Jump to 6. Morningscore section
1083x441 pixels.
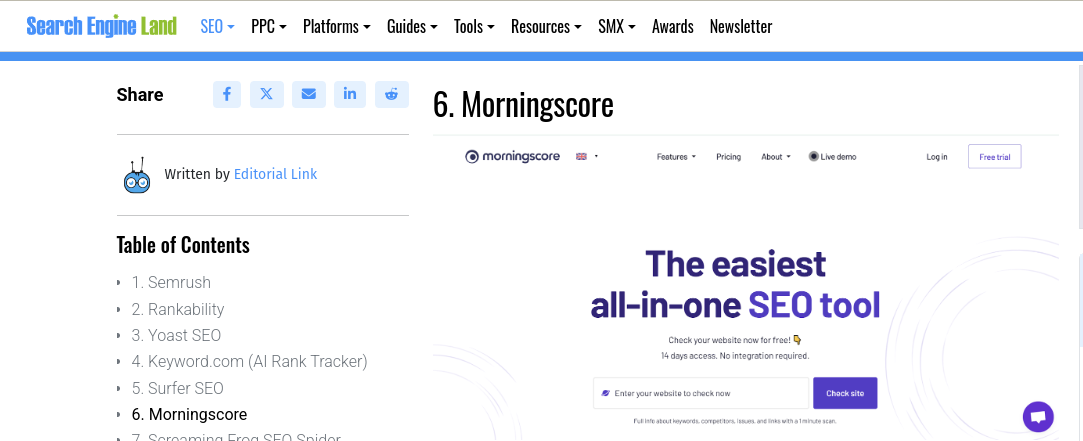(189, 415)
